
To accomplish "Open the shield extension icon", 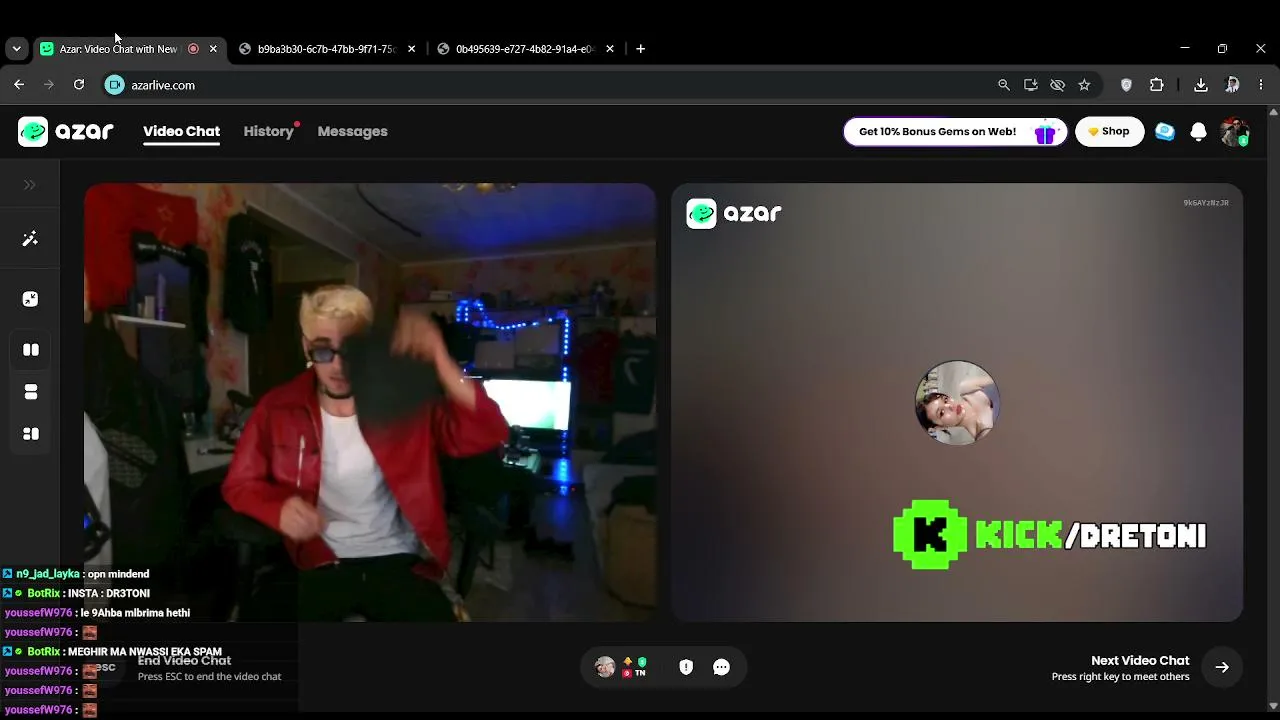I will (x=1126, y=85).
